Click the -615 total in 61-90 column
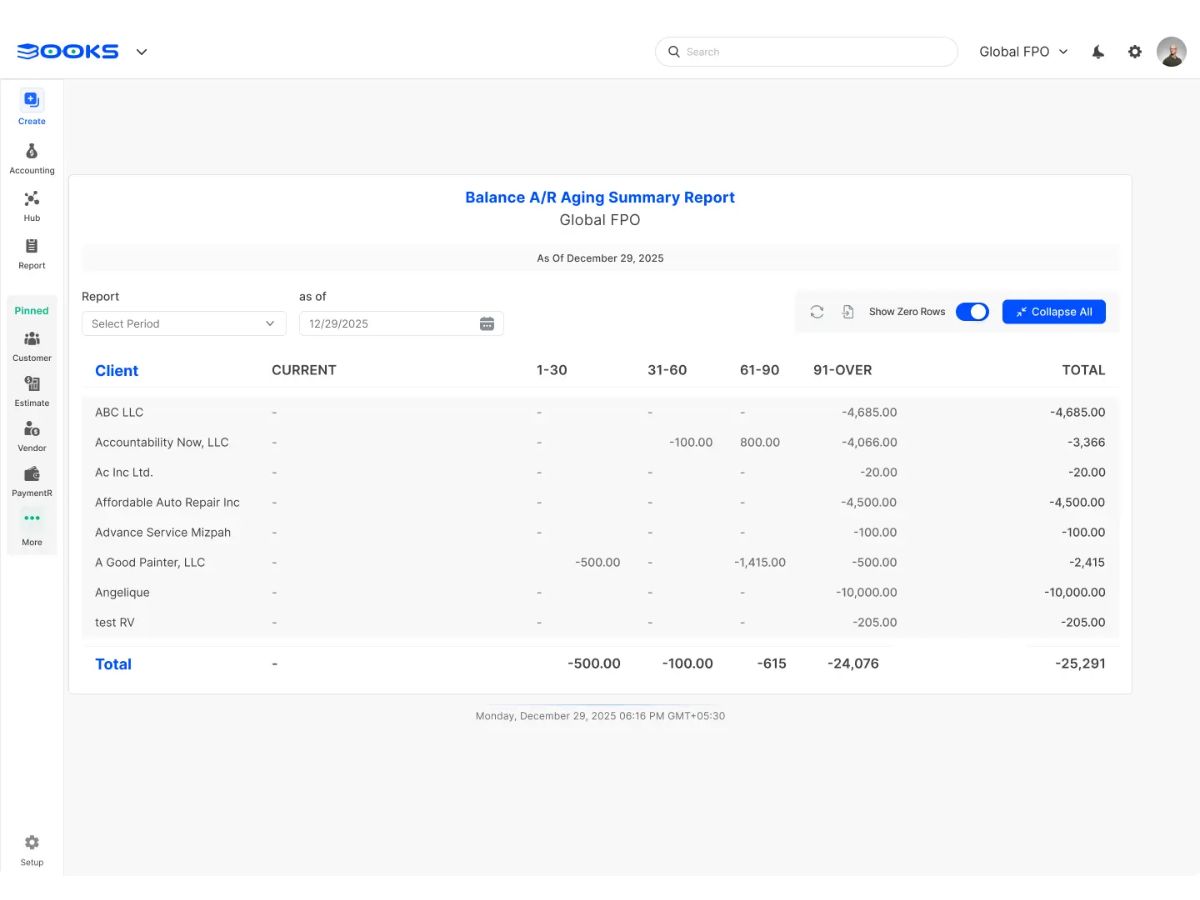The image size is (1200, 900). 771,664
